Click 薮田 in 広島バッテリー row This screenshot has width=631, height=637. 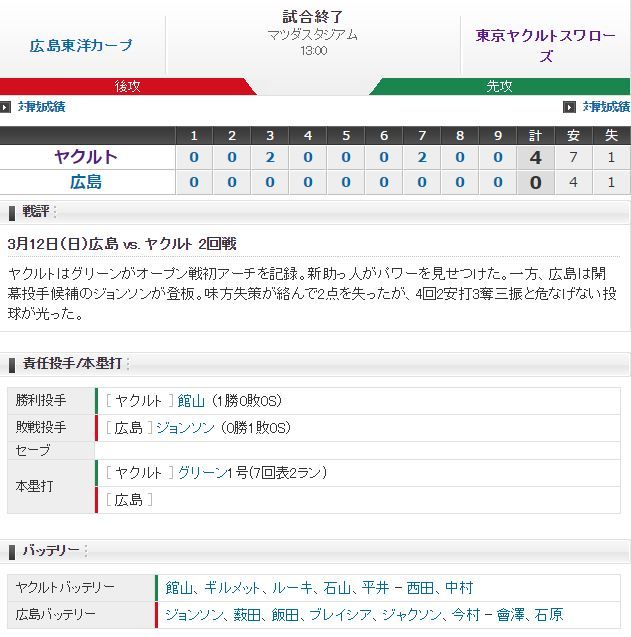click(247, 615)
